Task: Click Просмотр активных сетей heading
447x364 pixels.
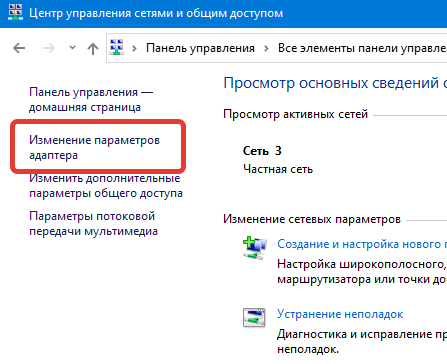Action: pyautogui.click(x=295, y=114)
